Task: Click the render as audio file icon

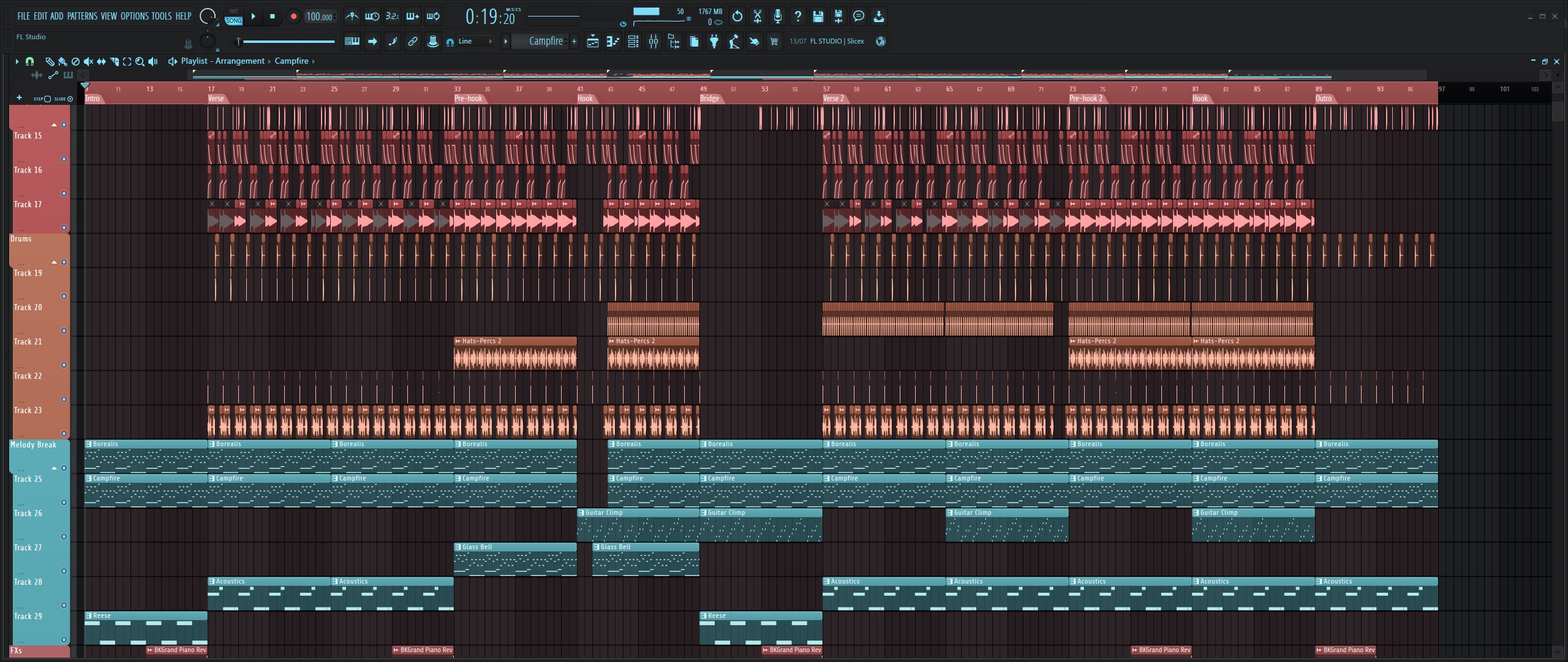Action: 839,17
